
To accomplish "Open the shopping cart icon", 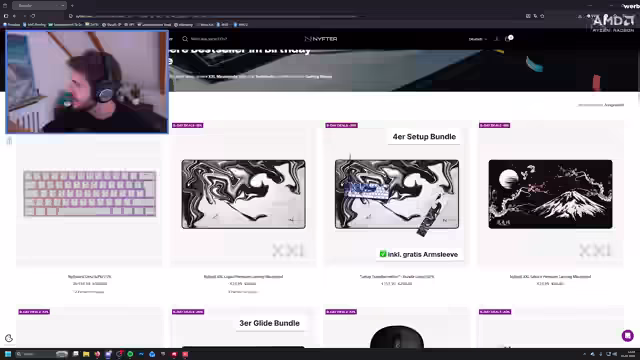I will coord(508,39).
